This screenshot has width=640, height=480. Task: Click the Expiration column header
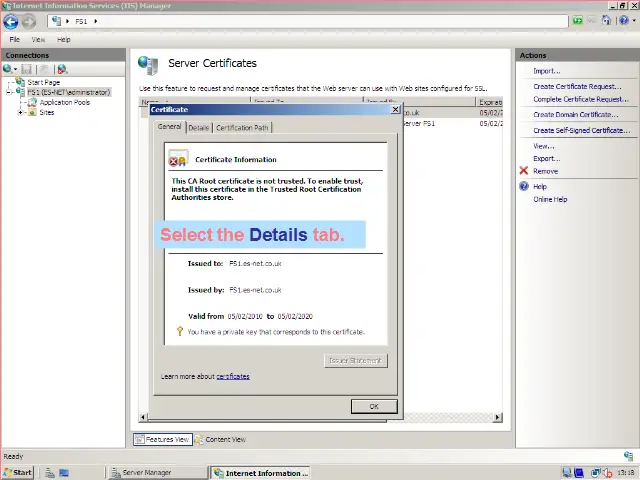click(489, 102)
